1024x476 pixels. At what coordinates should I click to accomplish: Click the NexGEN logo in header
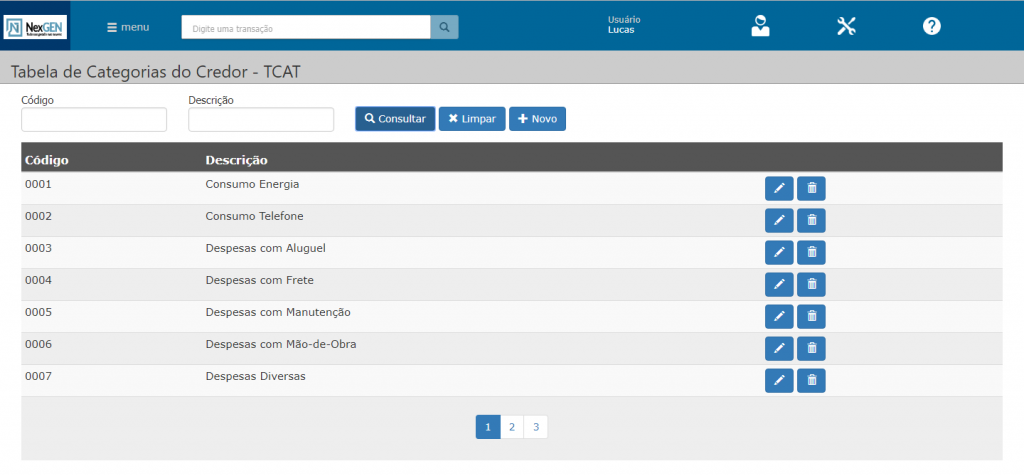coord(36,26)
